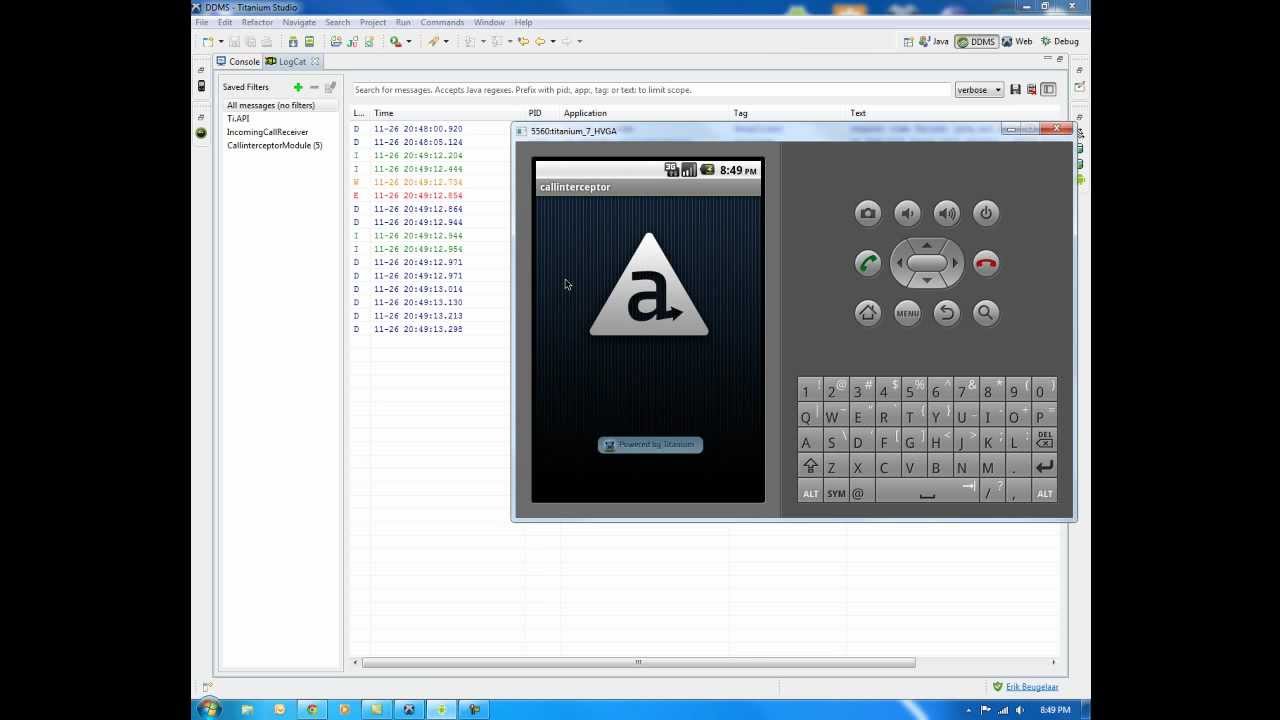This screenshot has height=720, width=1280.
Task: Open the Navigate menu
Action: tap(299, 22)
